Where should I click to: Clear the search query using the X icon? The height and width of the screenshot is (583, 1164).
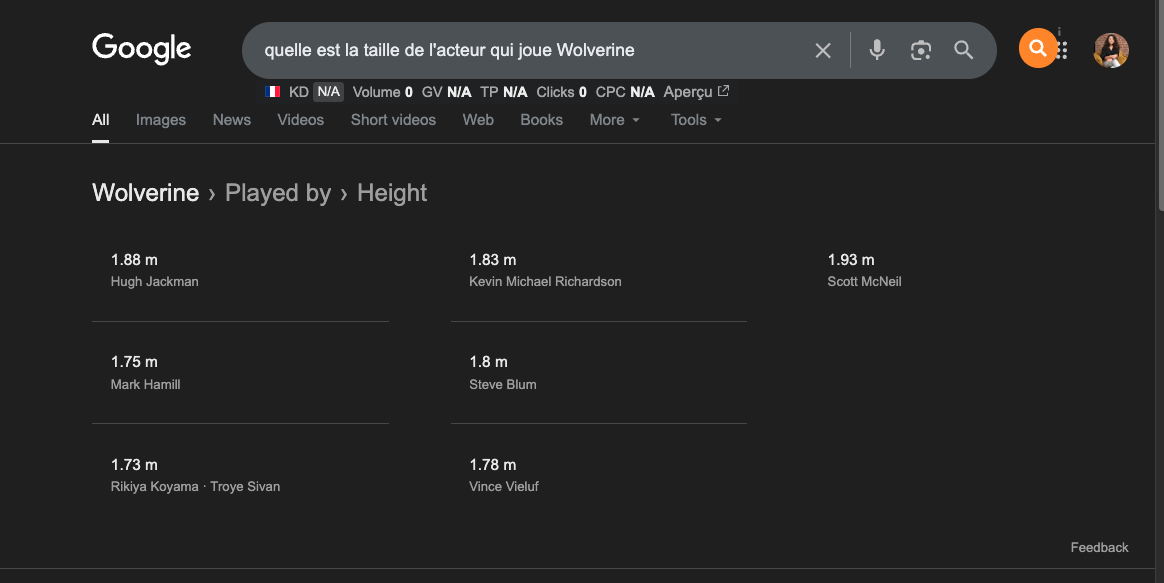click(822, 50)
